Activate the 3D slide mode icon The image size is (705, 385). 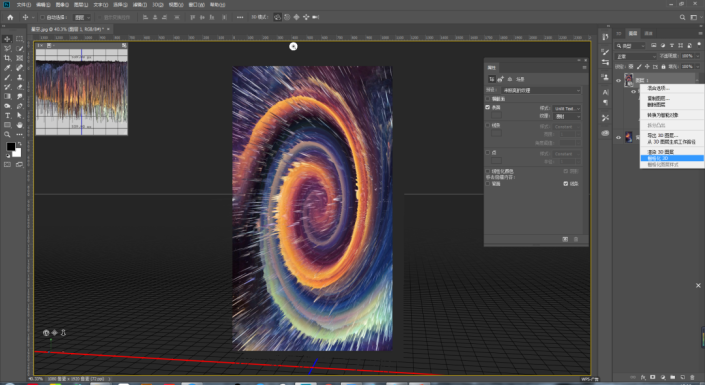coord(306,17)
